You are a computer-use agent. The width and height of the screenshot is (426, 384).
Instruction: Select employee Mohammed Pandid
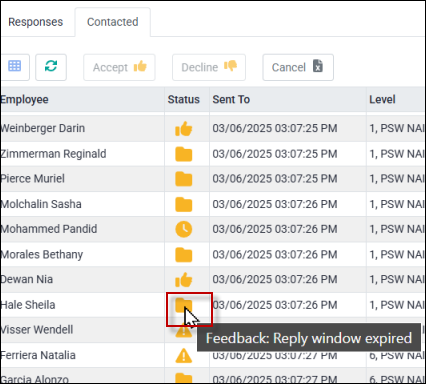pos(49,229)
